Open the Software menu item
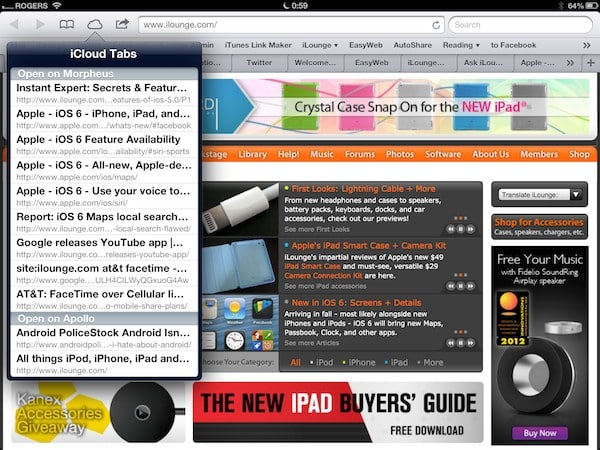Viewport: 600px width, 450px height. point(443,154)
